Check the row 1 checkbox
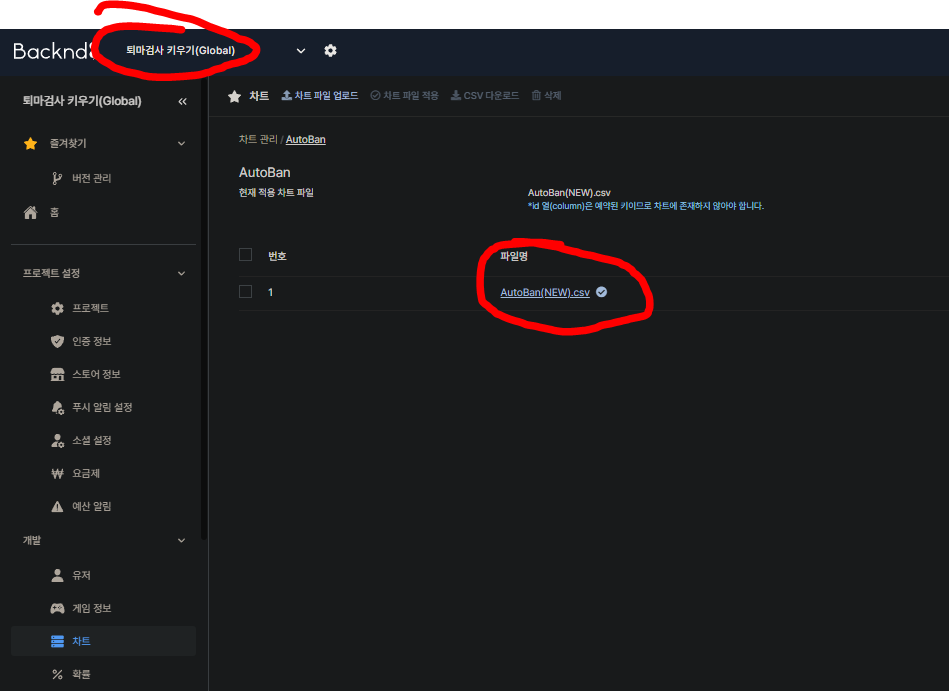The height and width of the screenshot is (691, 949). [x=245, y=292]
